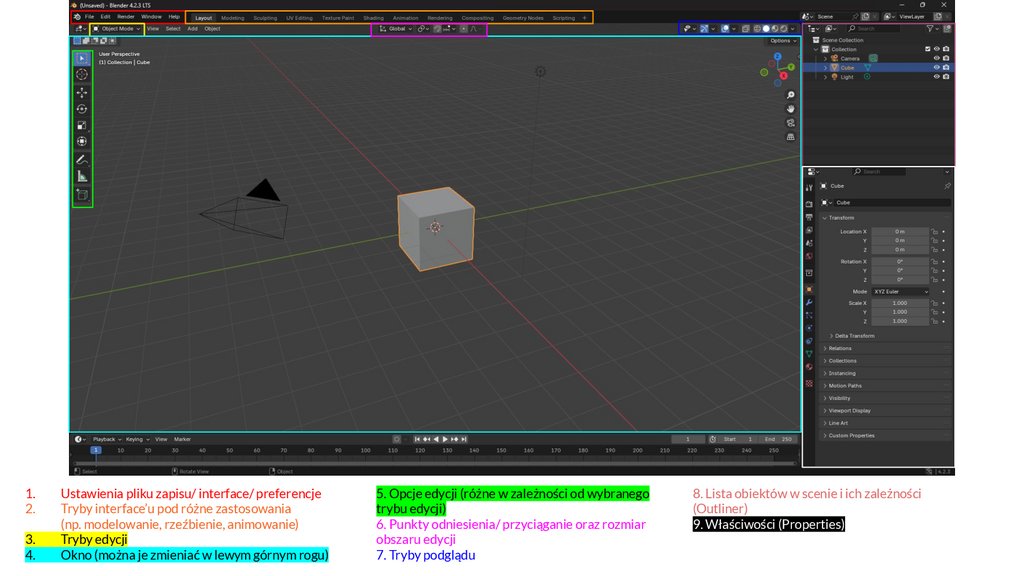Open the Render menu

(x=126, y=17)
